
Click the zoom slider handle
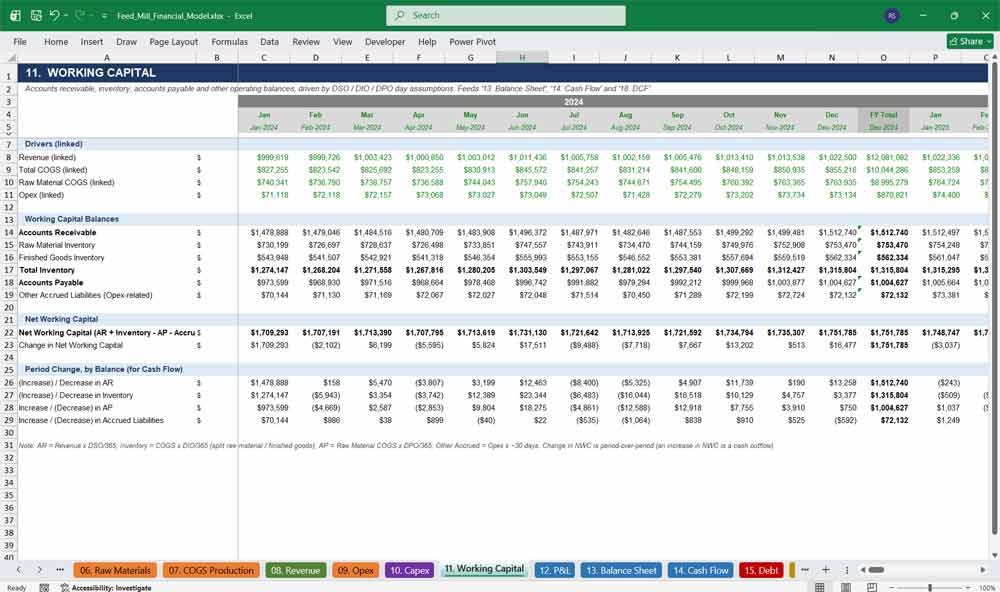[x=930, y=588]
